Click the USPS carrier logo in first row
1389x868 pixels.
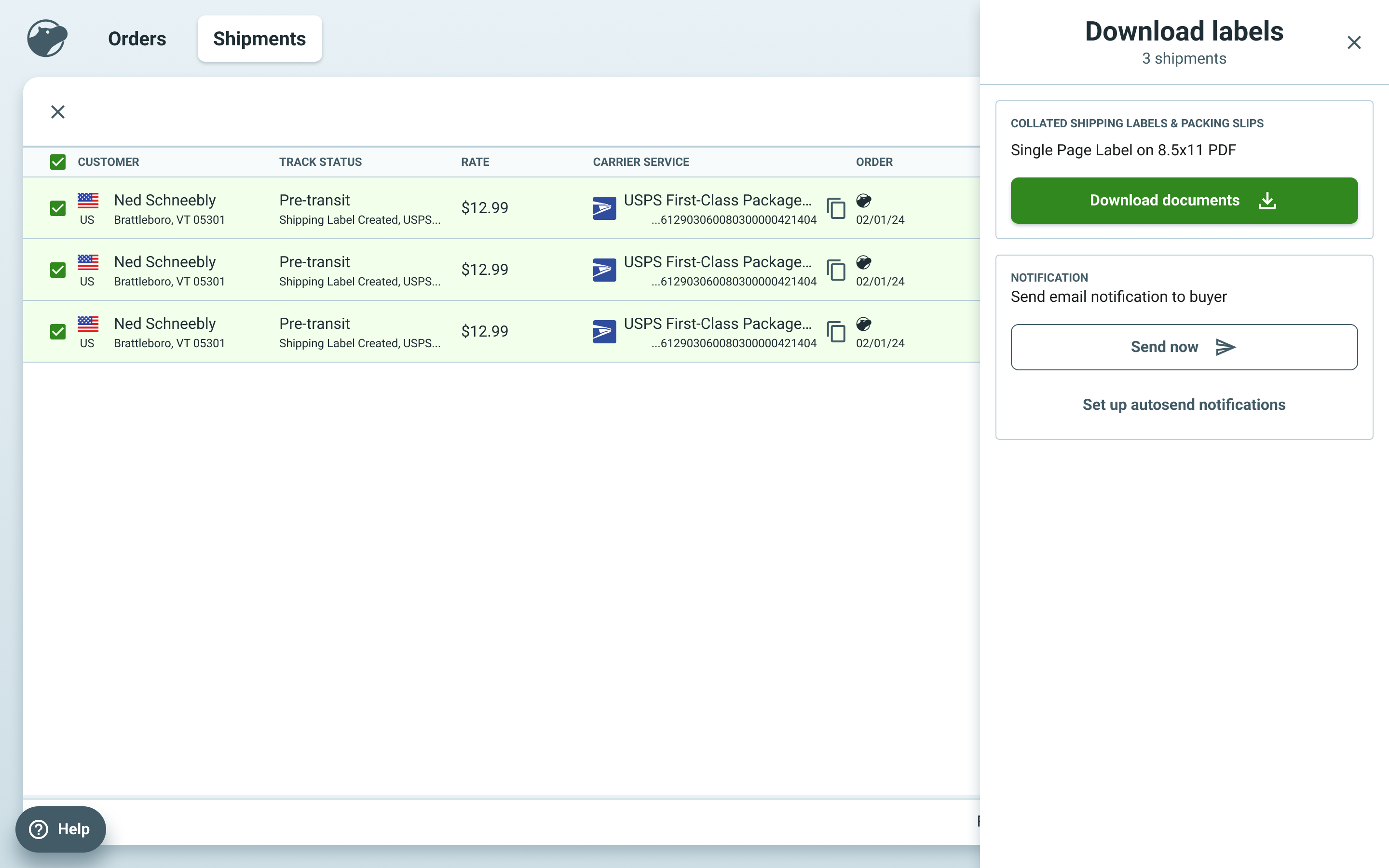[604, 208]
